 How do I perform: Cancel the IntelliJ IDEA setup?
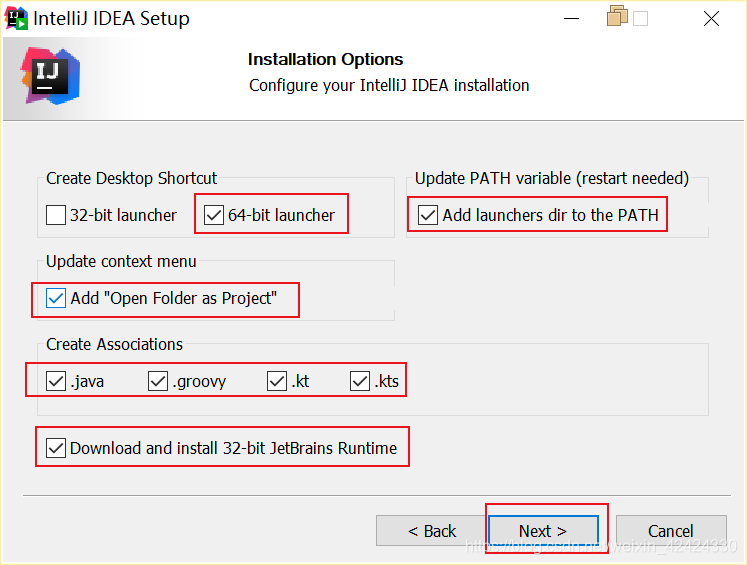pos(671,530)
